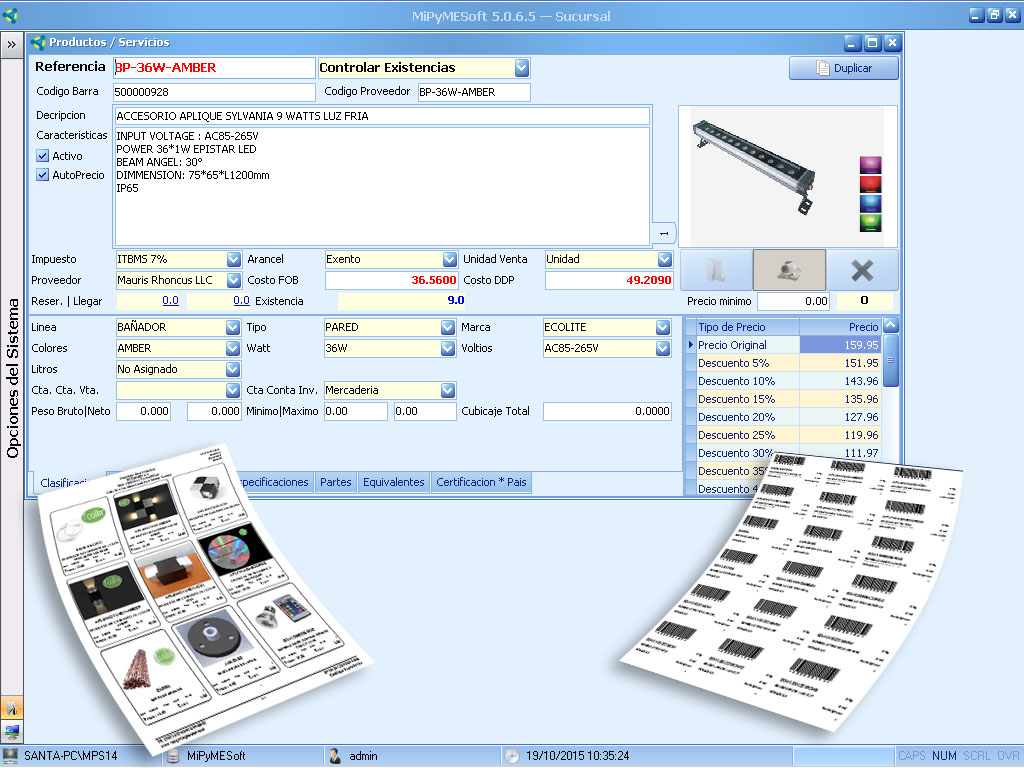
Task: Open the Colores dropdown showing AMBER
Action: (232, 348)
